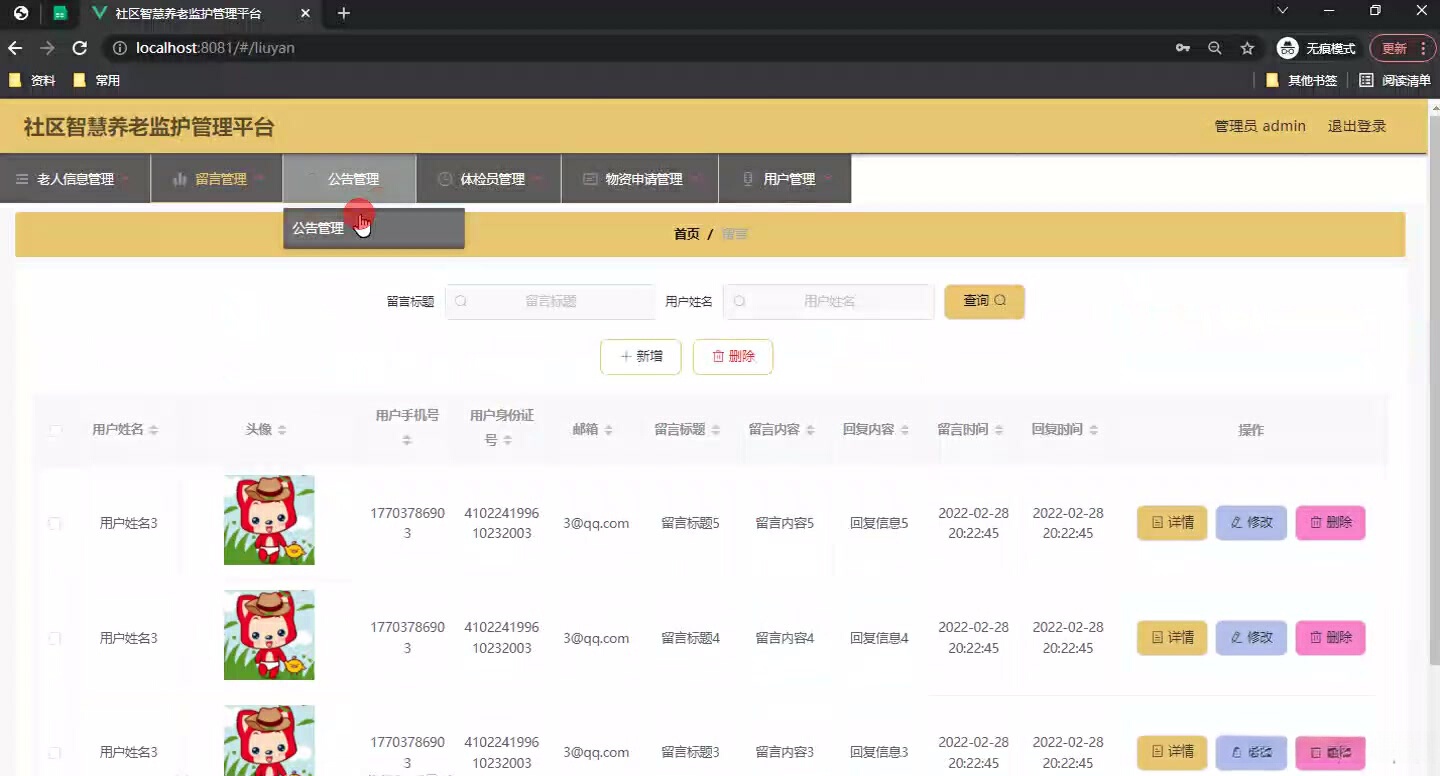
Task: Sort the list by 留言时间 arrows
Action: point(998,430)
